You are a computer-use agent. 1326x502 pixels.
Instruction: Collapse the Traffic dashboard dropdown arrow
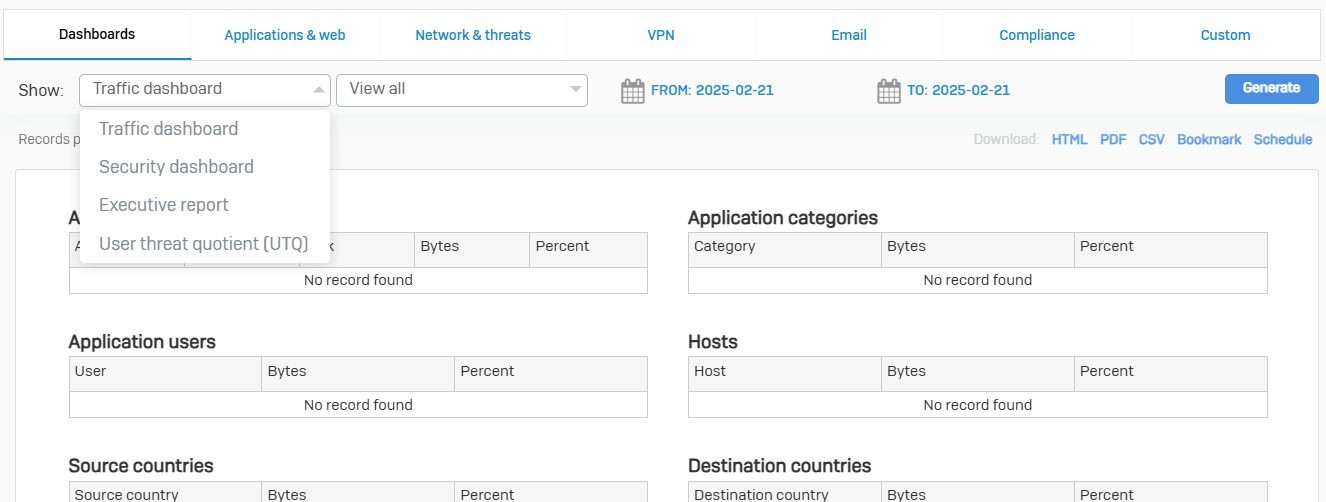(x=319, y=89)
